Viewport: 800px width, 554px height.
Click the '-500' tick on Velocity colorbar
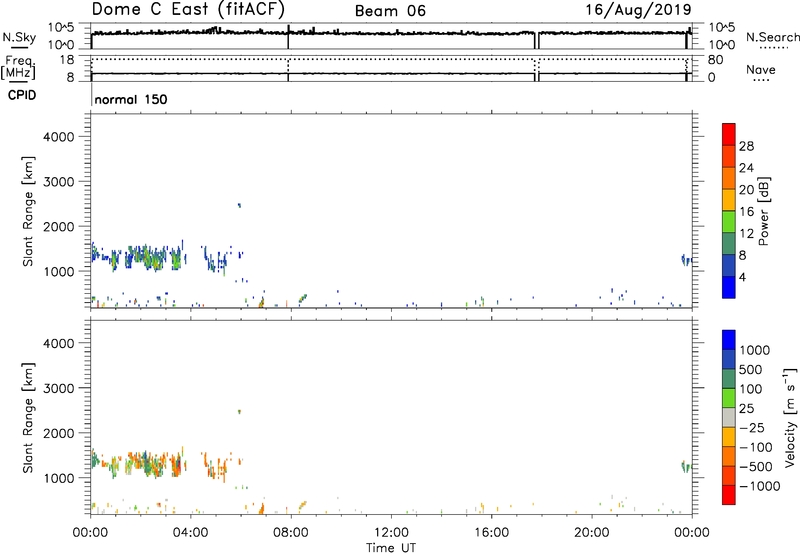point(755,467)
